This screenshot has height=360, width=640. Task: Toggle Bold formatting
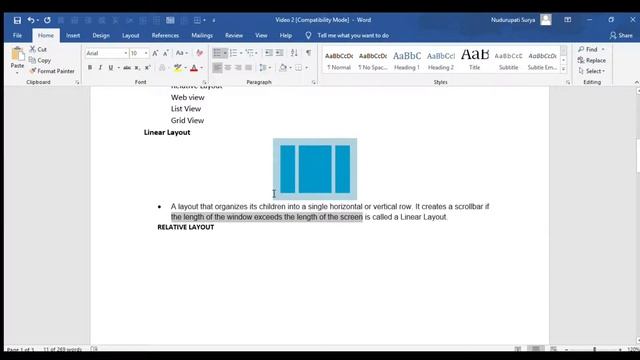coord(90,68)
